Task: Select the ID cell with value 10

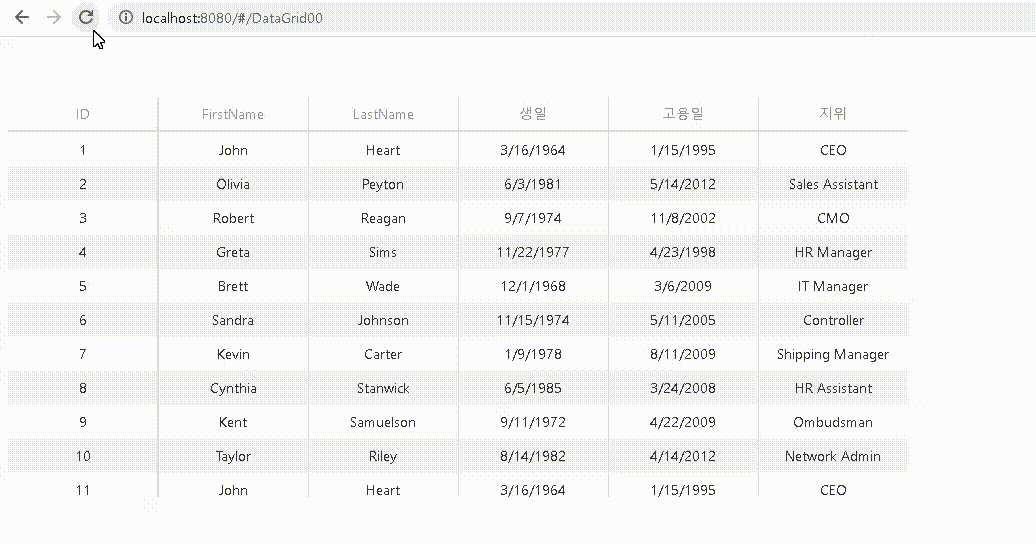Action: point(83,457)
